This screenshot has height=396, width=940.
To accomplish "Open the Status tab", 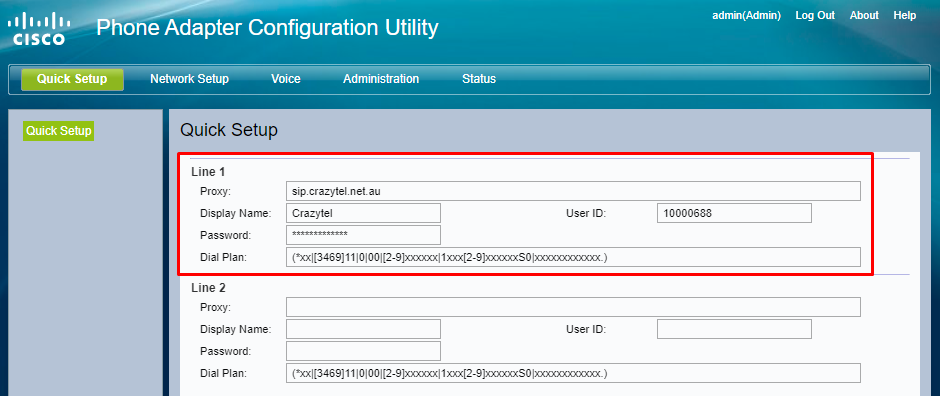I will 479,79.
